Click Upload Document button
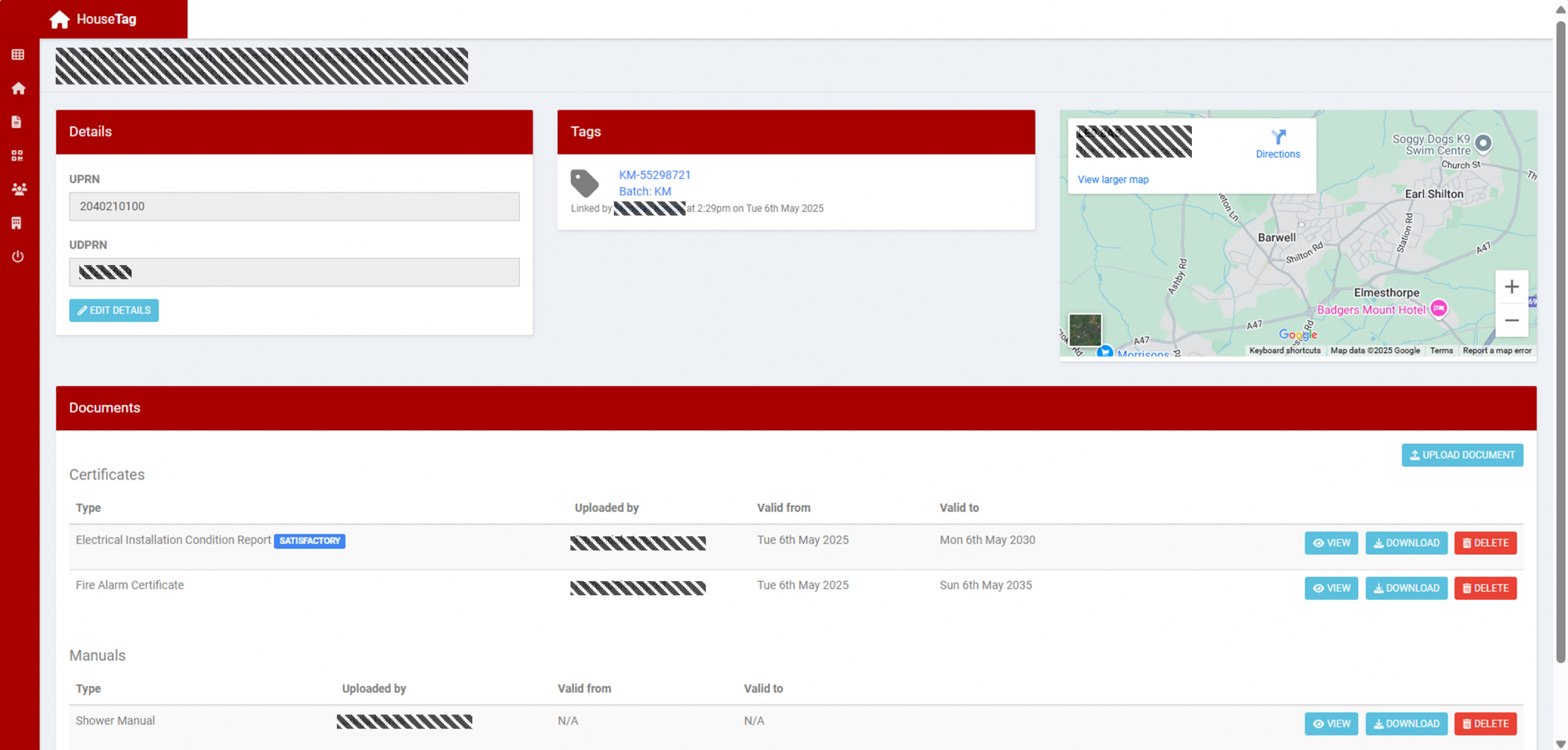The image size is (1568, 750). (x=1461, y=455)
